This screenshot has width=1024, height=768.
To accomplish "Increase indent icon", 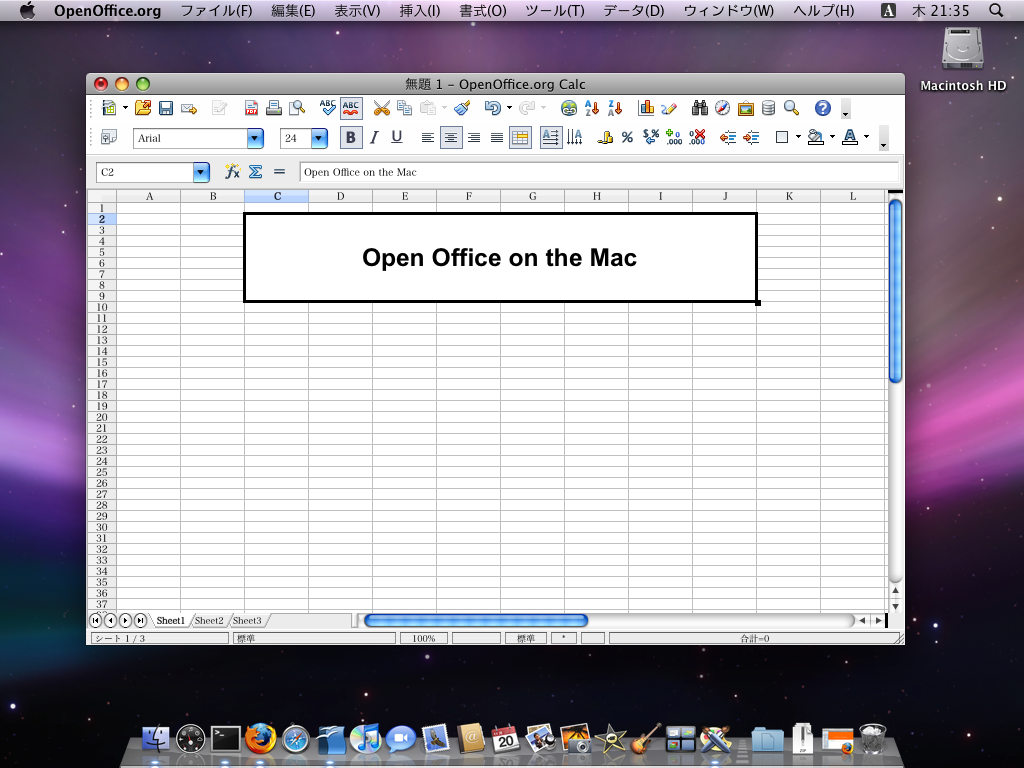I will [751, 137].
